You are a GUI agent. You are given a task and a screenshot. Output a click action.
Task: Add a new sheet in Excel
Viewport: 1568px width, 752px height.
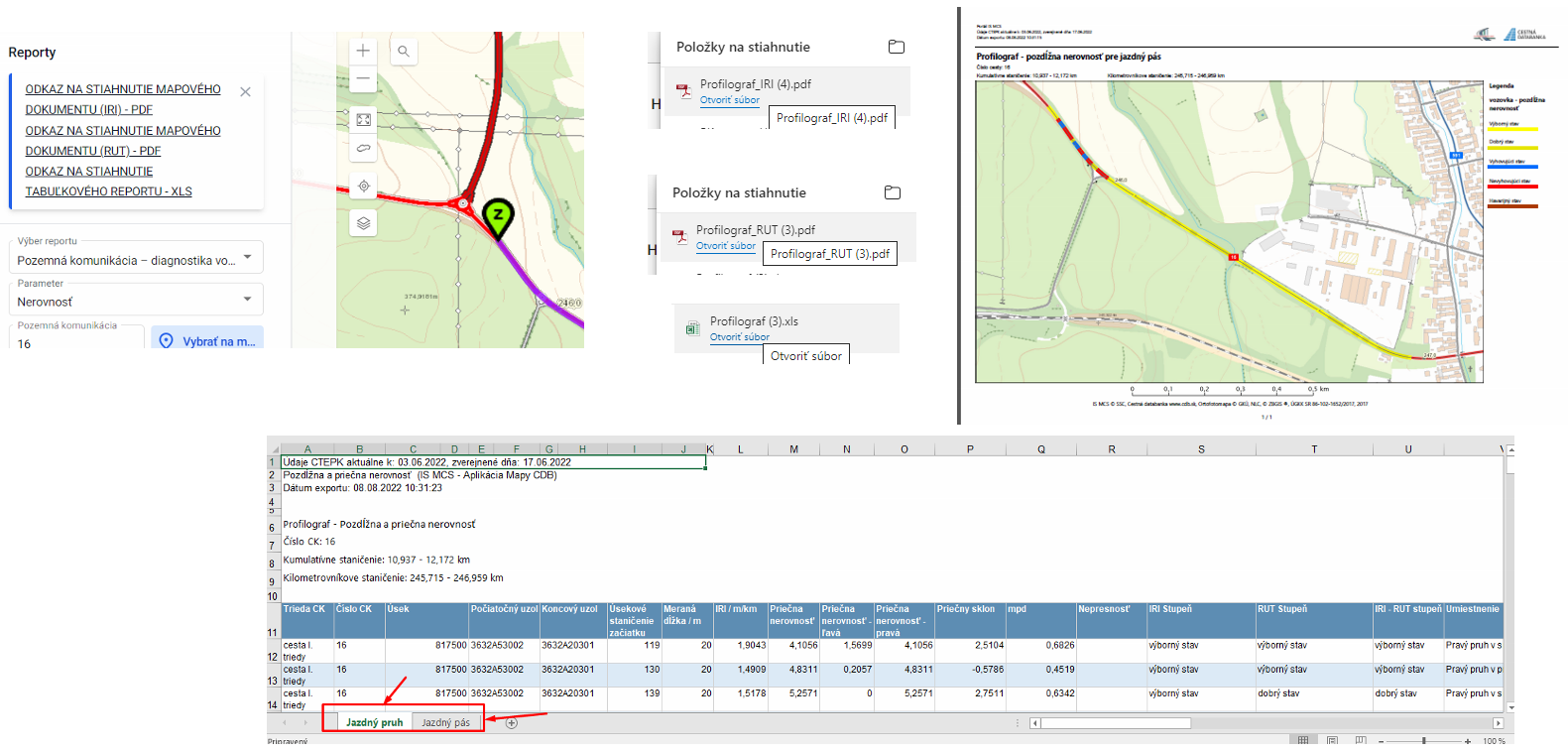click(512, 723)
